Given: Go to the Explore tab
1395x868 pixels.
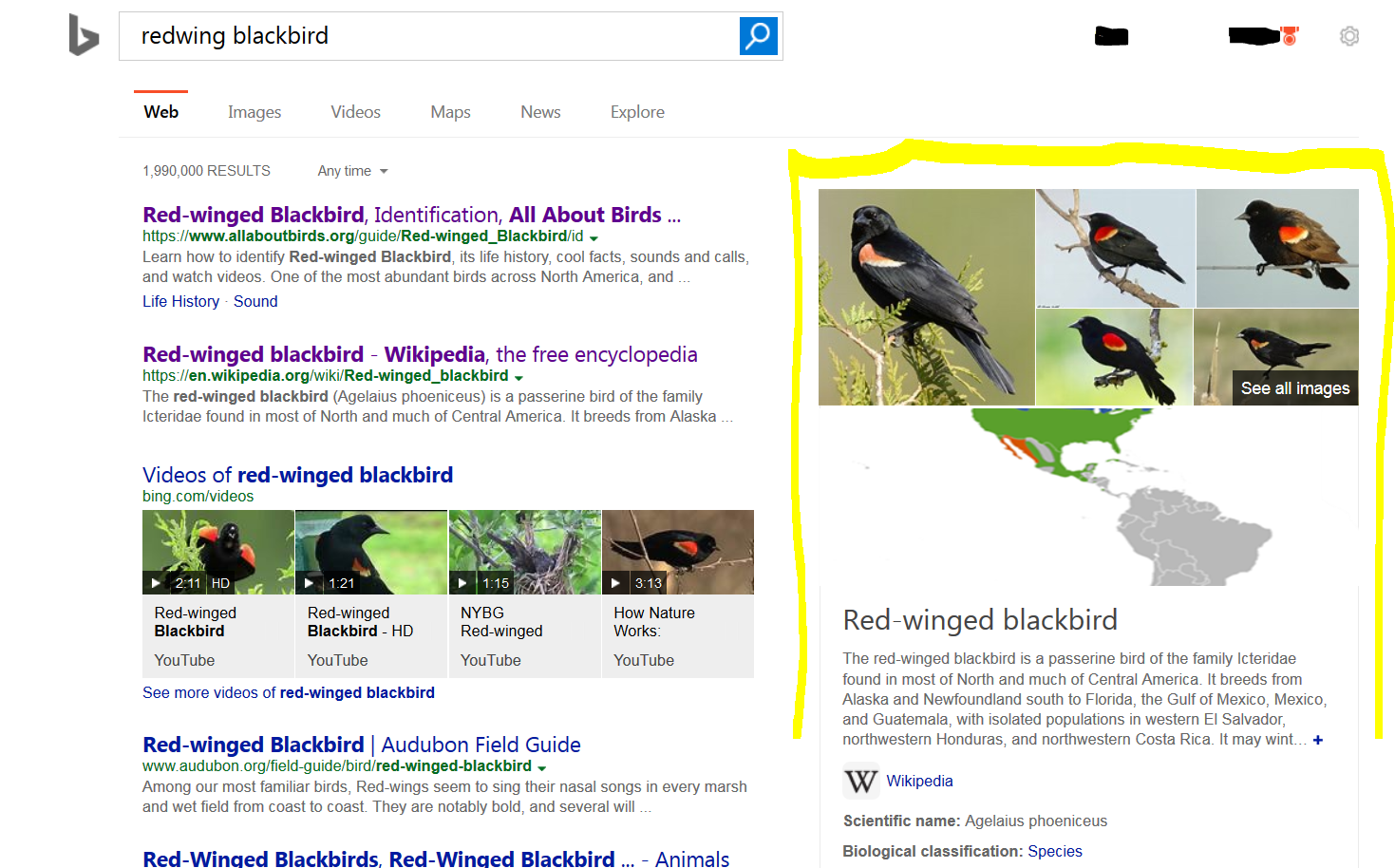Looking at the screenshot, I should click(637, 112).
